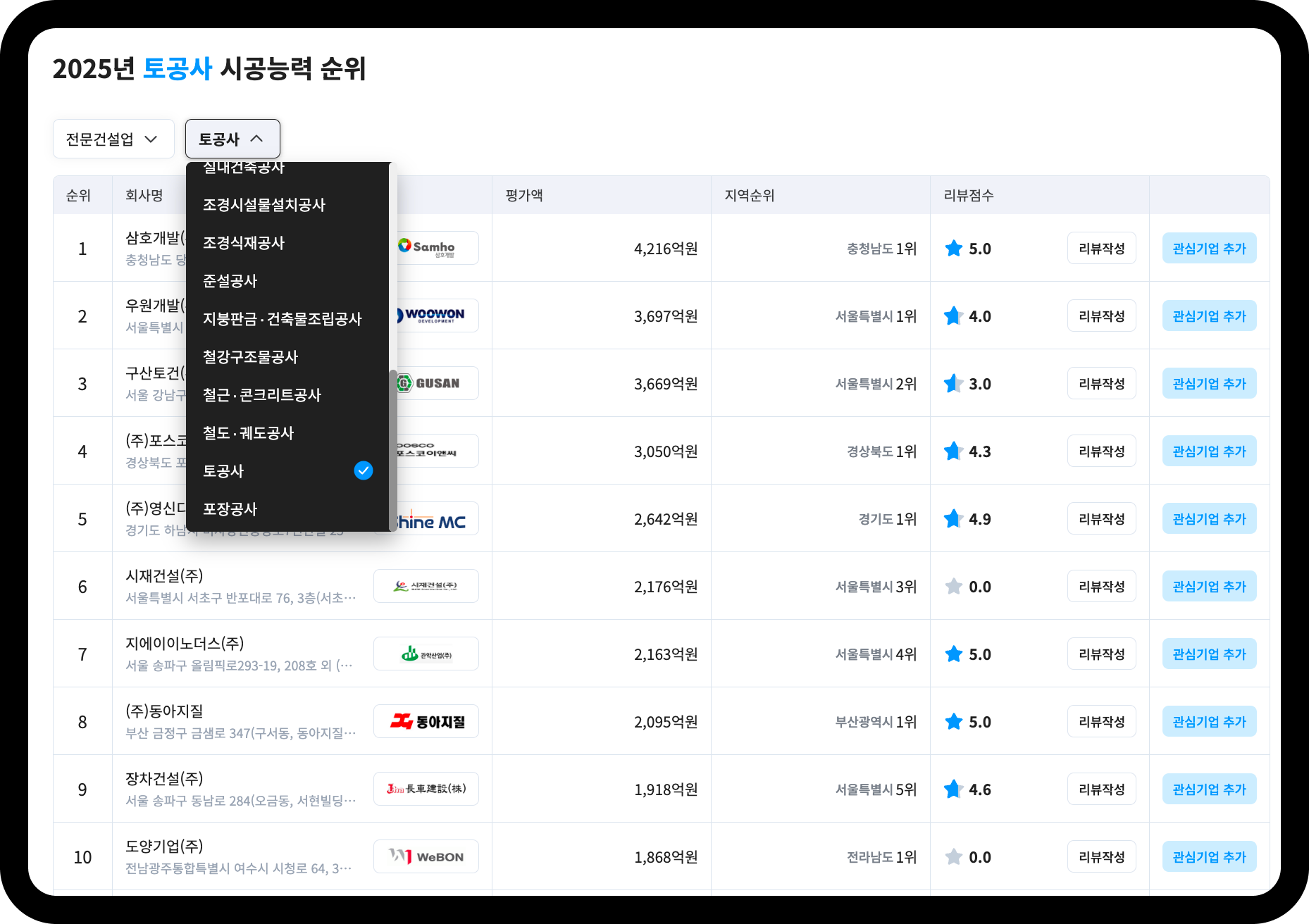The height and width of the screenshot is (924, 1309).
Task: Write a review for rank 1 삼호개발
Action: [1102, 248]
